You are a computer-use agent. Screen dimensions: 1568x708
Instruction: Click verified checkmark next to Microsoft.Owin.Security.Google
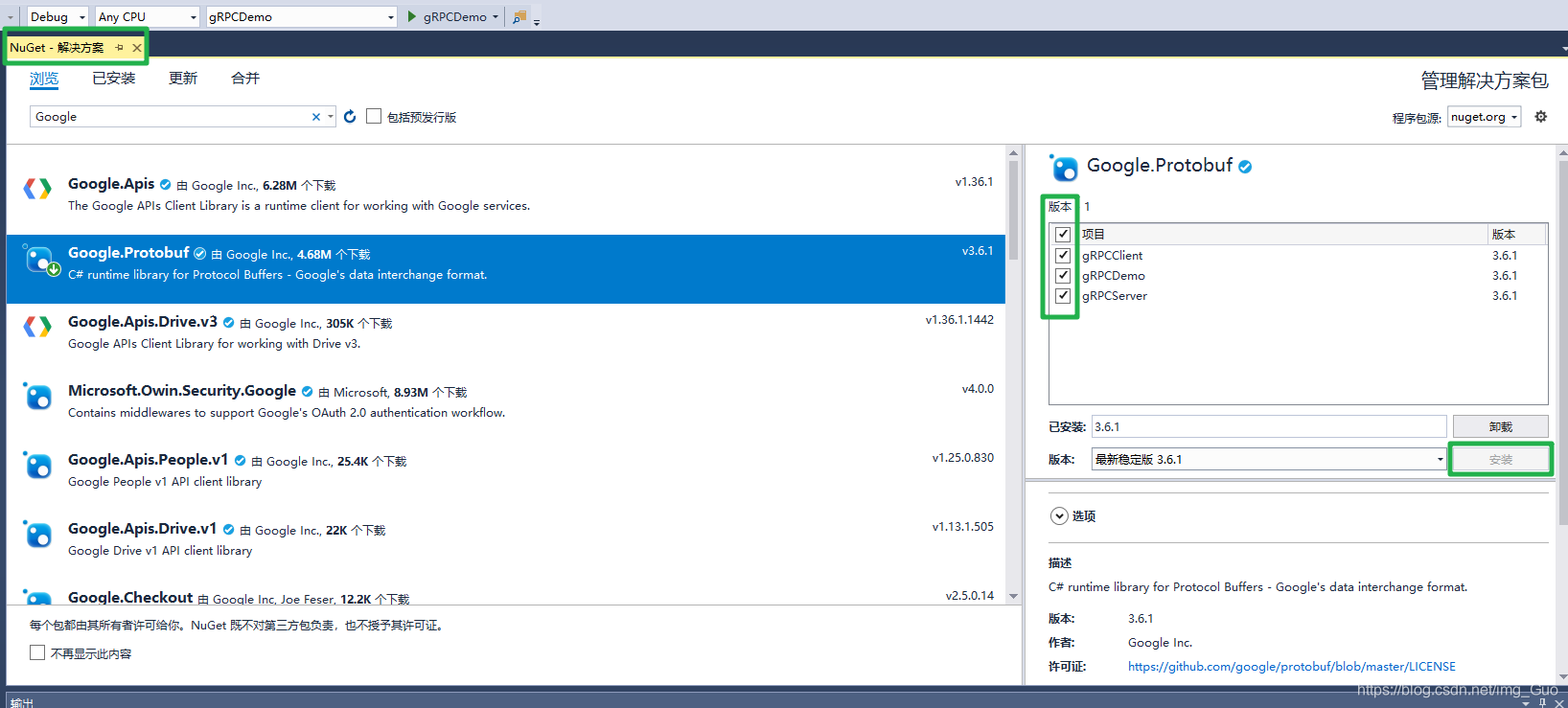(308, 392)
